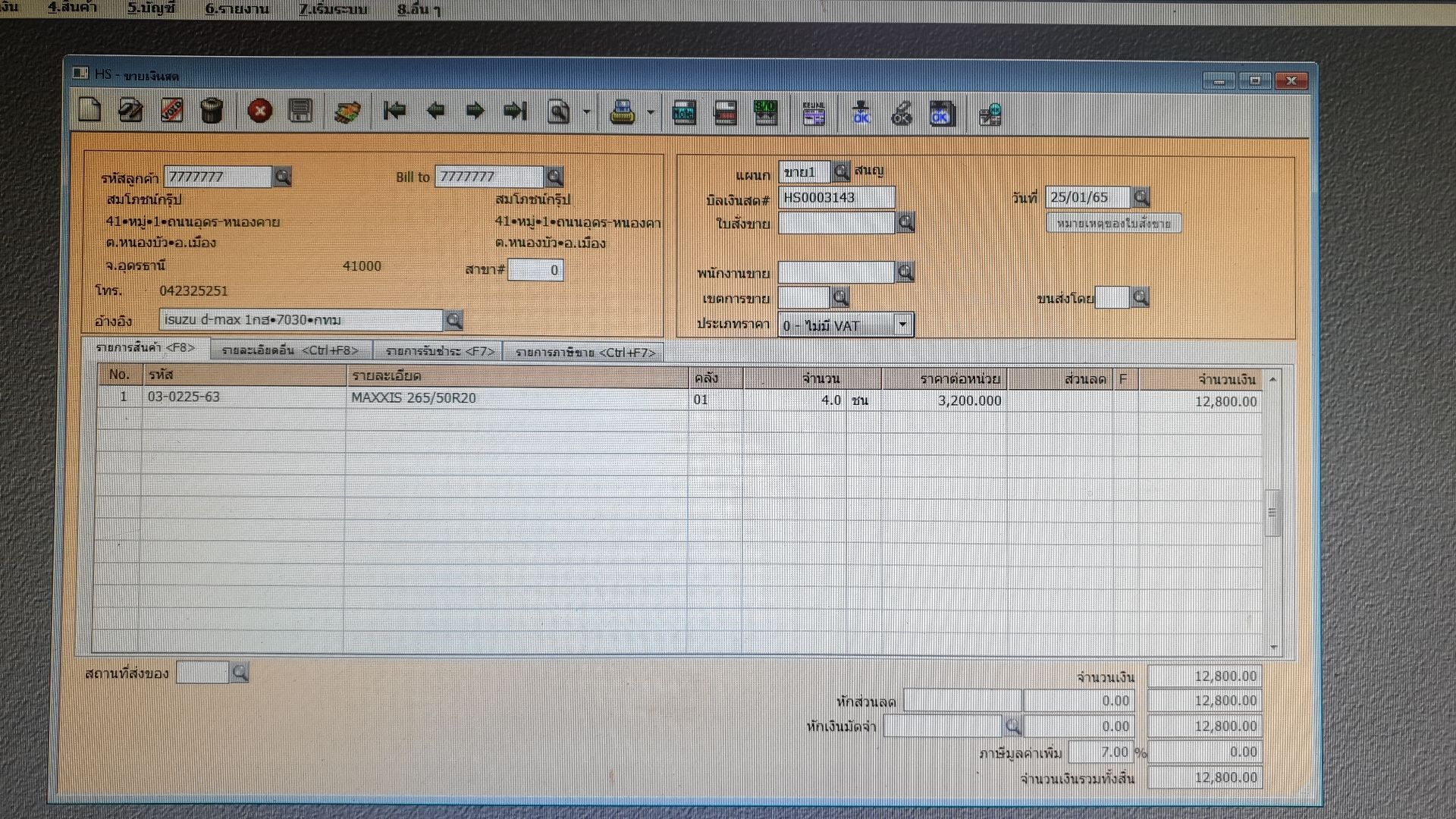Click the VAT percent field 7.00
This screenshot has width=1456, height=819.
coord(1100,752)
